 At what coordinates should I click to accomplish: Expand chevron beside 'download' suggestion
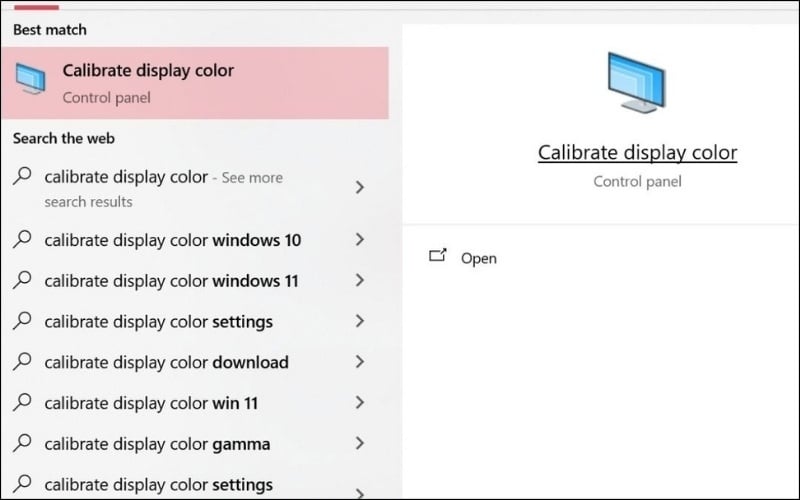[x=360, y=362]
